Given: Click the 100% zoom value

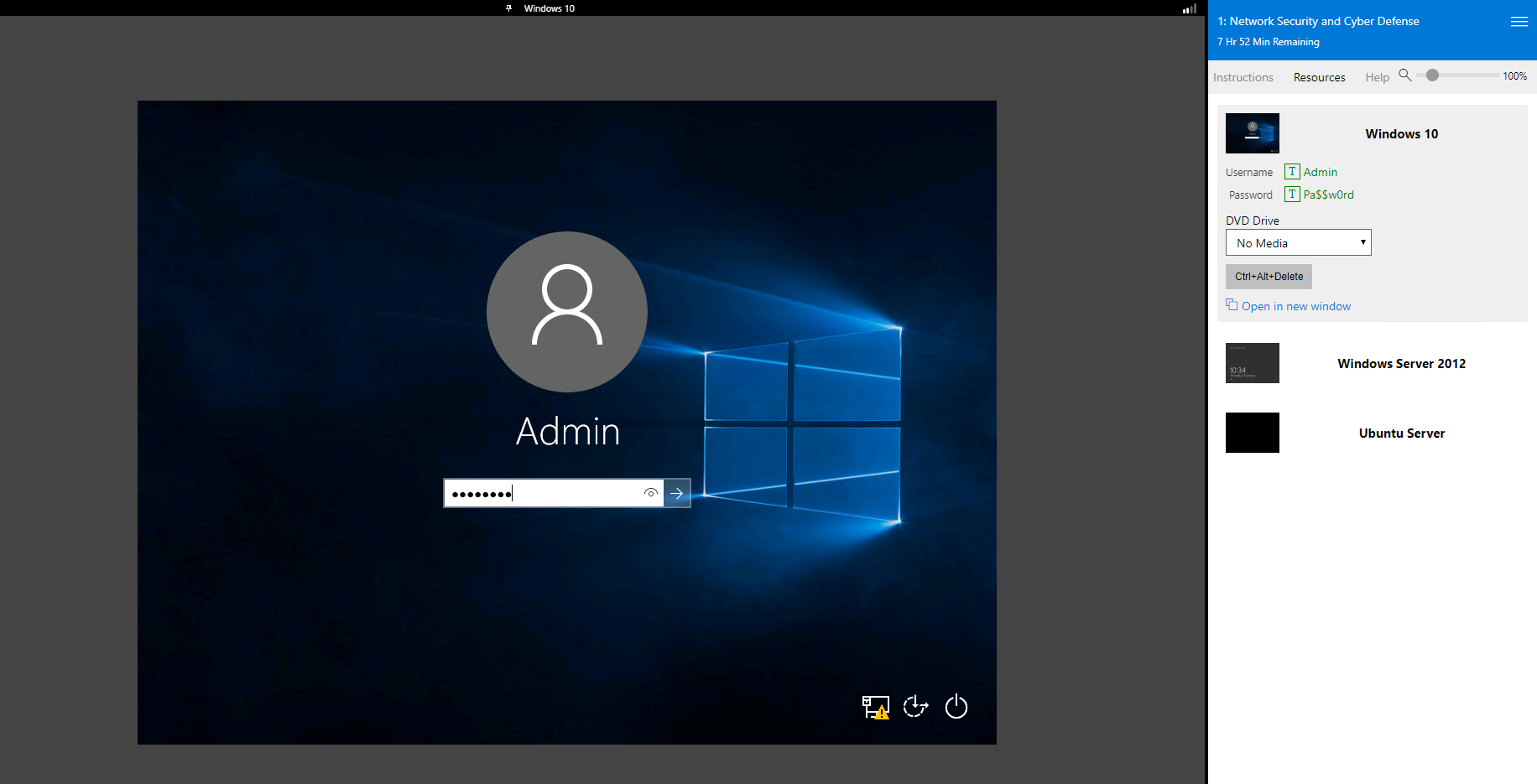Looking at the screenshot, I should pos(1515,76).
